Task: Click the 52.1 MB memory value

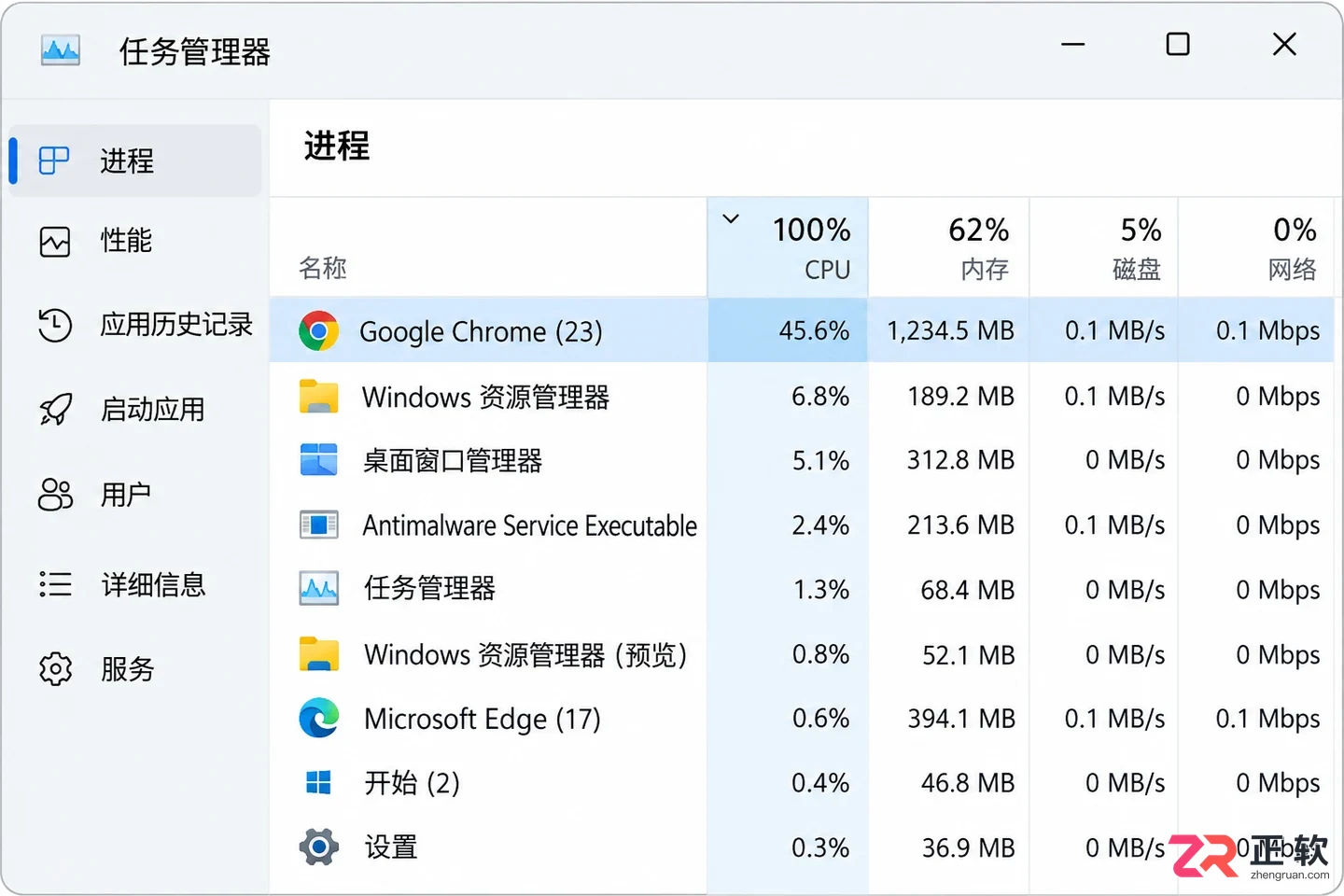Action: [x=968, y=654]
